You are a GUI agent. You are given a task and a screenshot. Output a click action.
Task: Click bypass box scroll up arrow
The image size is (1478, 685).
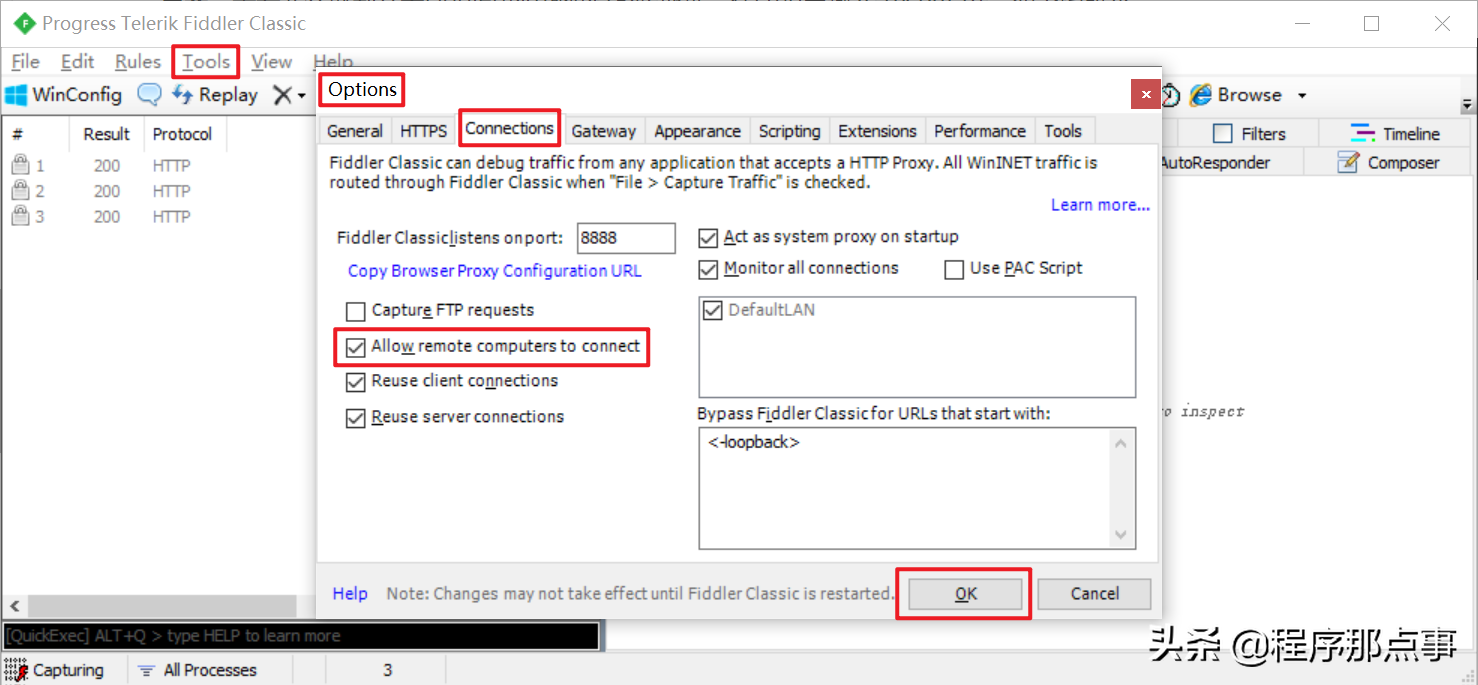pyautogui.click(x=1123, y=441)
